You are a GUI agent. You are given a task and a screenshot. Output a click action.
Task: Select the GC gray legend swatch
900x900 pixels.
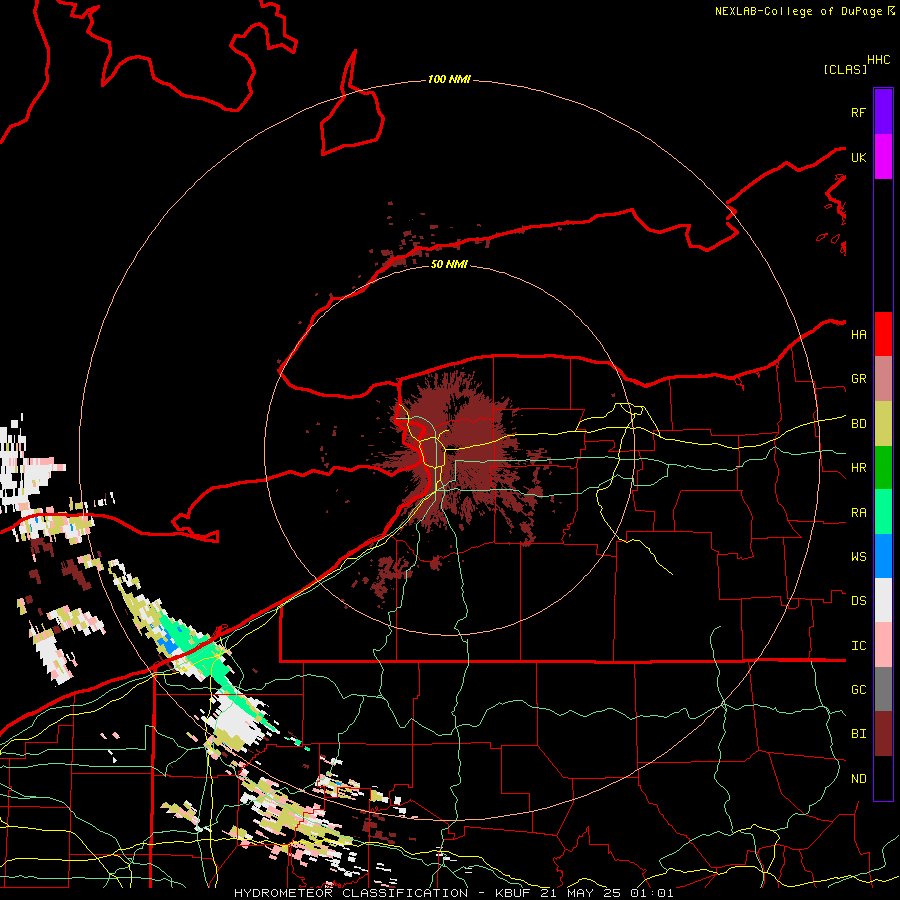coord(883,689)
